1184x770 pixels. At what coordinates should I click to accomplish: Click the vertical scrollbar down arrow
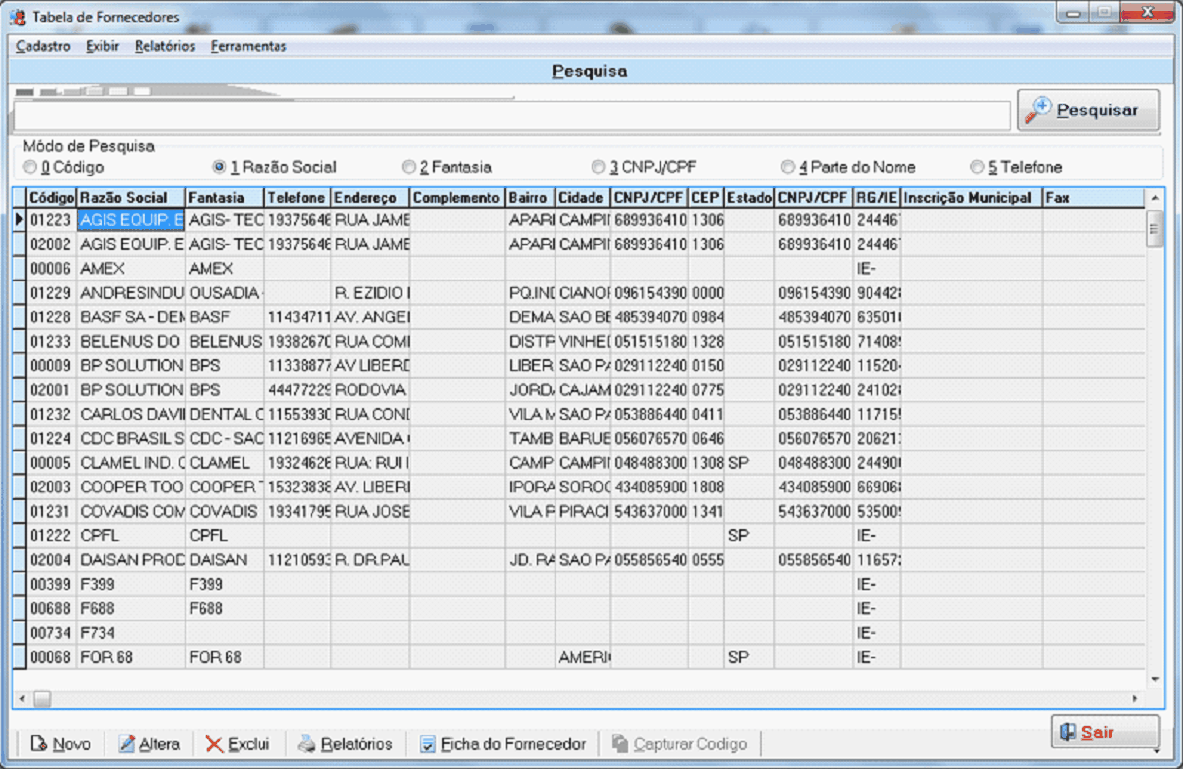(x=1155, y=679)
